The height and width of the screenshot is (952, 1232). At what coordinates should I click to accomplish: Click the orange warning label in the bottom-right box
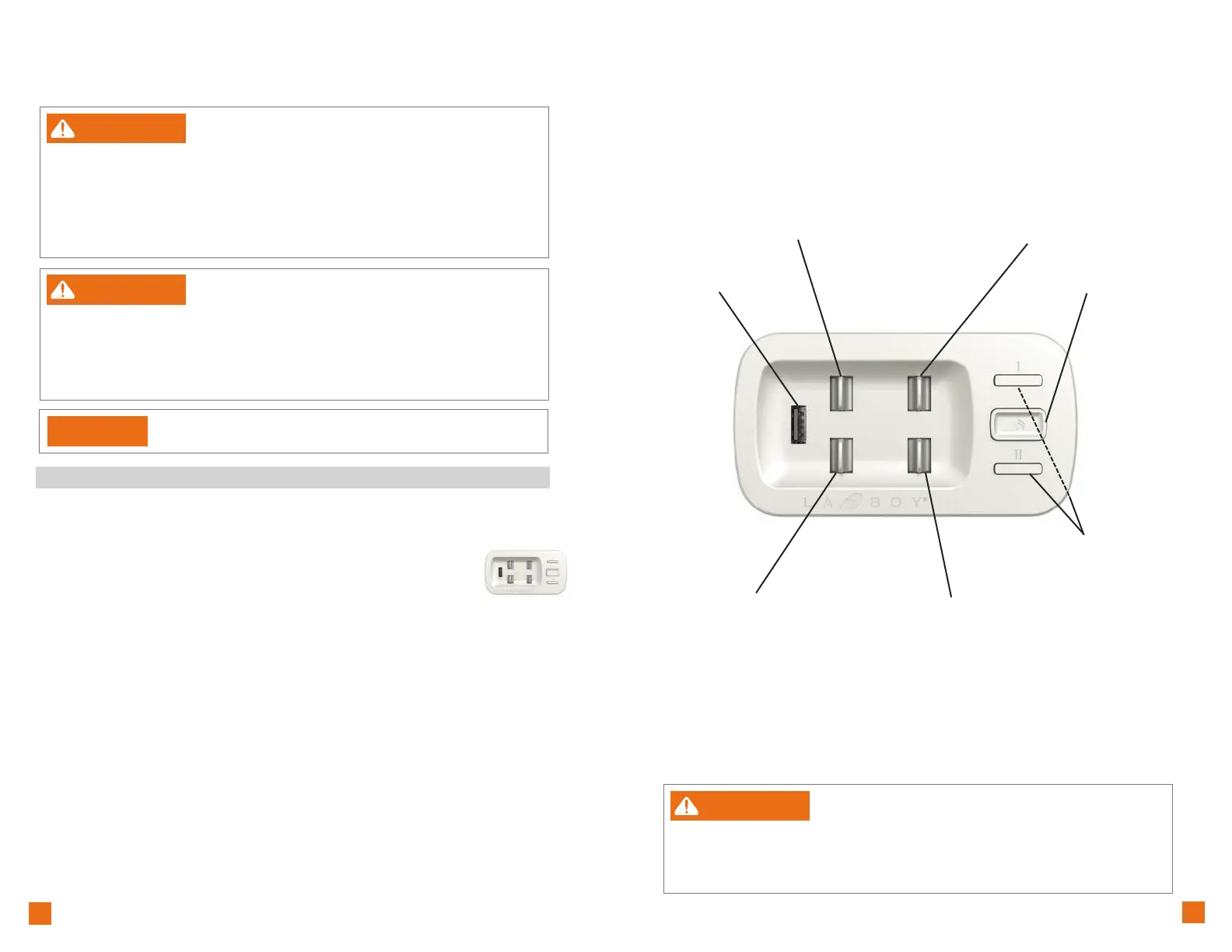click(740, 806)
